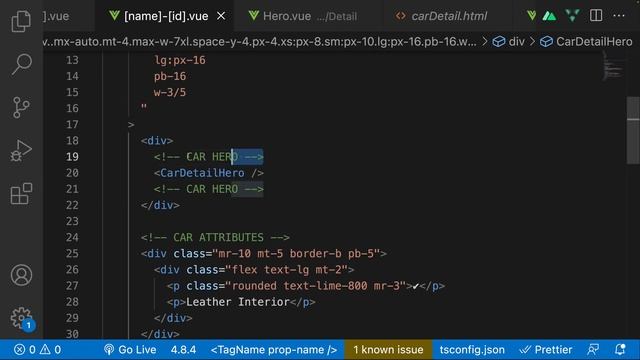The image size is (640, 360).
Task: Click the Leather Interior text
Action: pos(238,302)
